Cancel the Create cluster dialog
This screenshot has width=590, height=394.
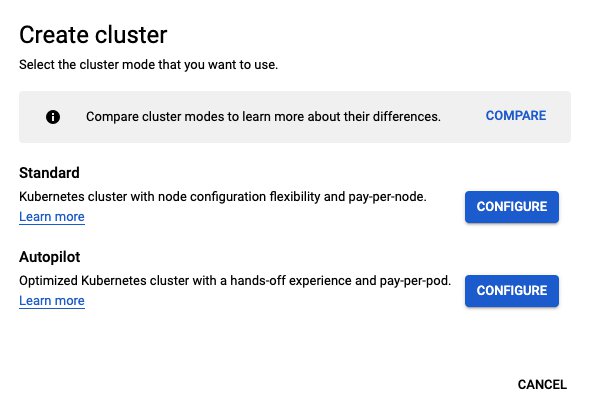pyautogui.click(x=542, y=385)
